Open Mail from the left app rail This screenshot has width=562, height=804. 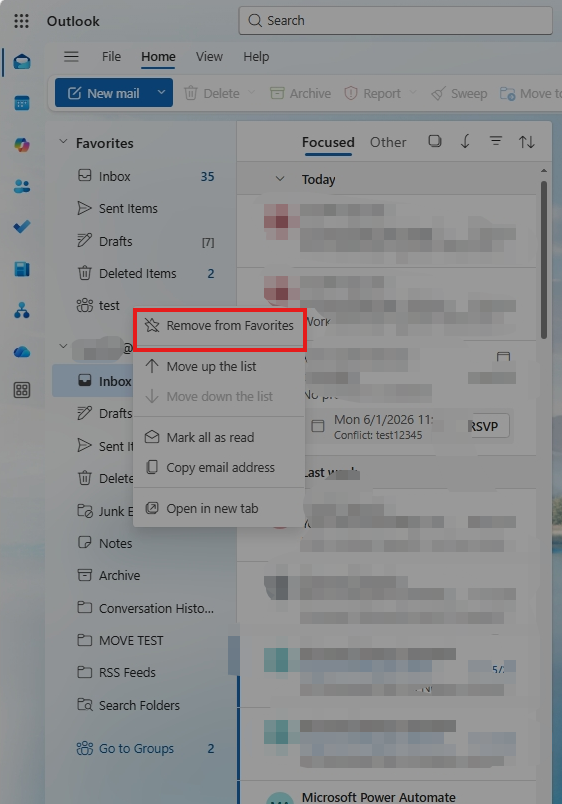22,62
